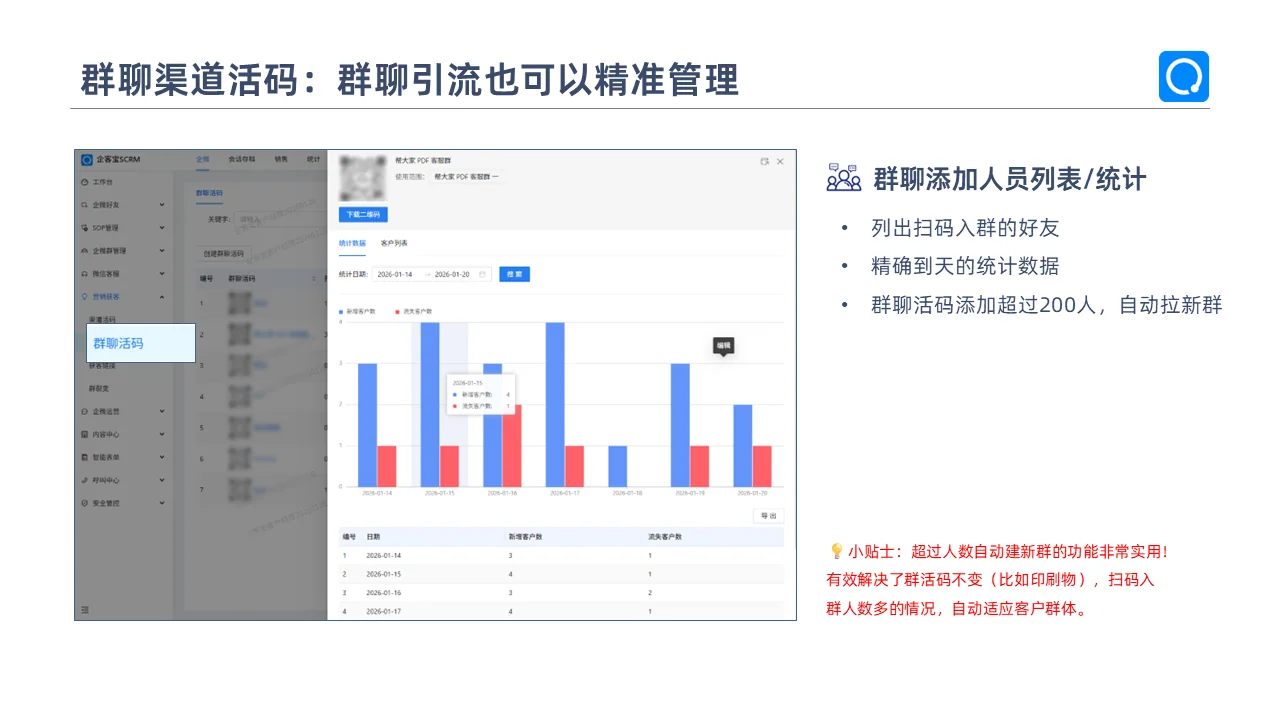Image resolution: width=1280 pixels, height=720 pixels.
Task: Click the 2026-01-18 x-axis label
Action: click(x=627, y=493)
